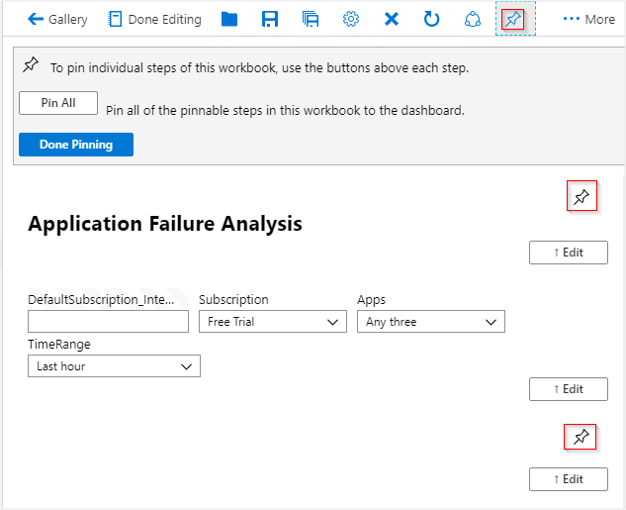Refresh the workbook with the circular arrow icon
Screen dimensions: 626x510
click(x=432, y=19)
